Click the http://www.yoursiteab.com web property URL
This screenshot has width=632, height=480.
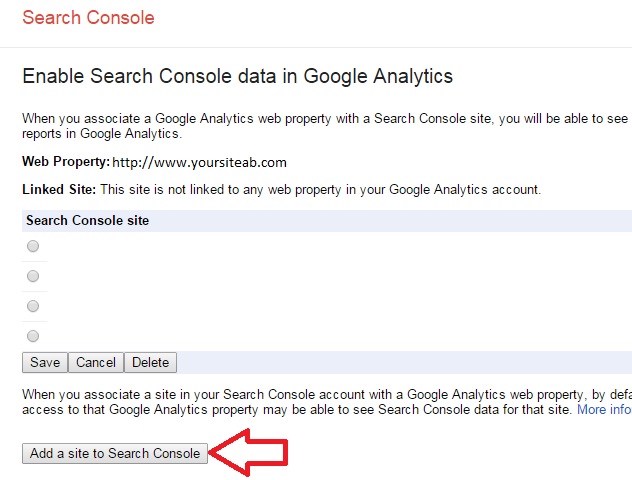199,162
